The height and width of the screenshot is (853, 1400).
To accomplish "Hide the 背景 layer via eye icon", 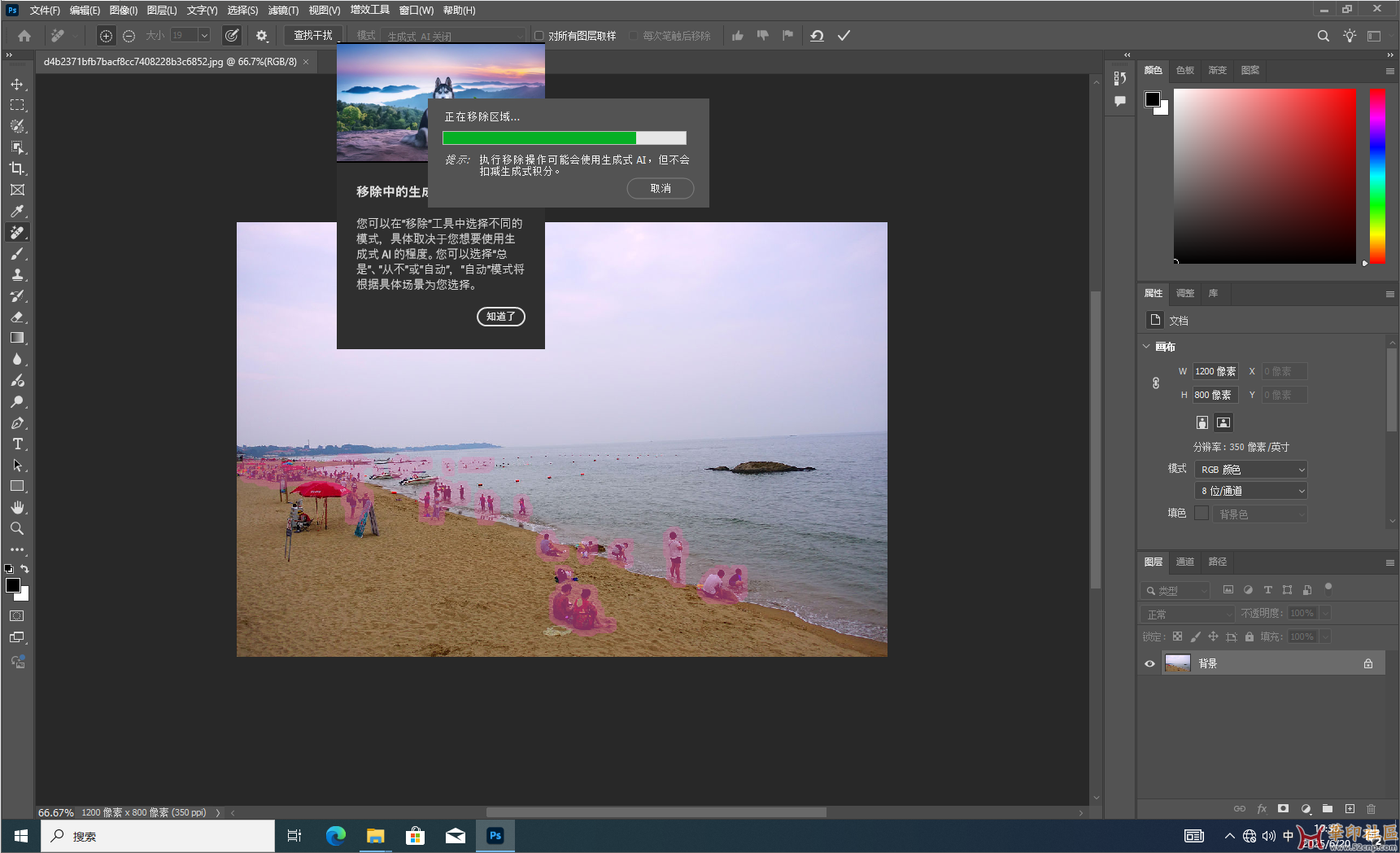I will (1150, 663).
